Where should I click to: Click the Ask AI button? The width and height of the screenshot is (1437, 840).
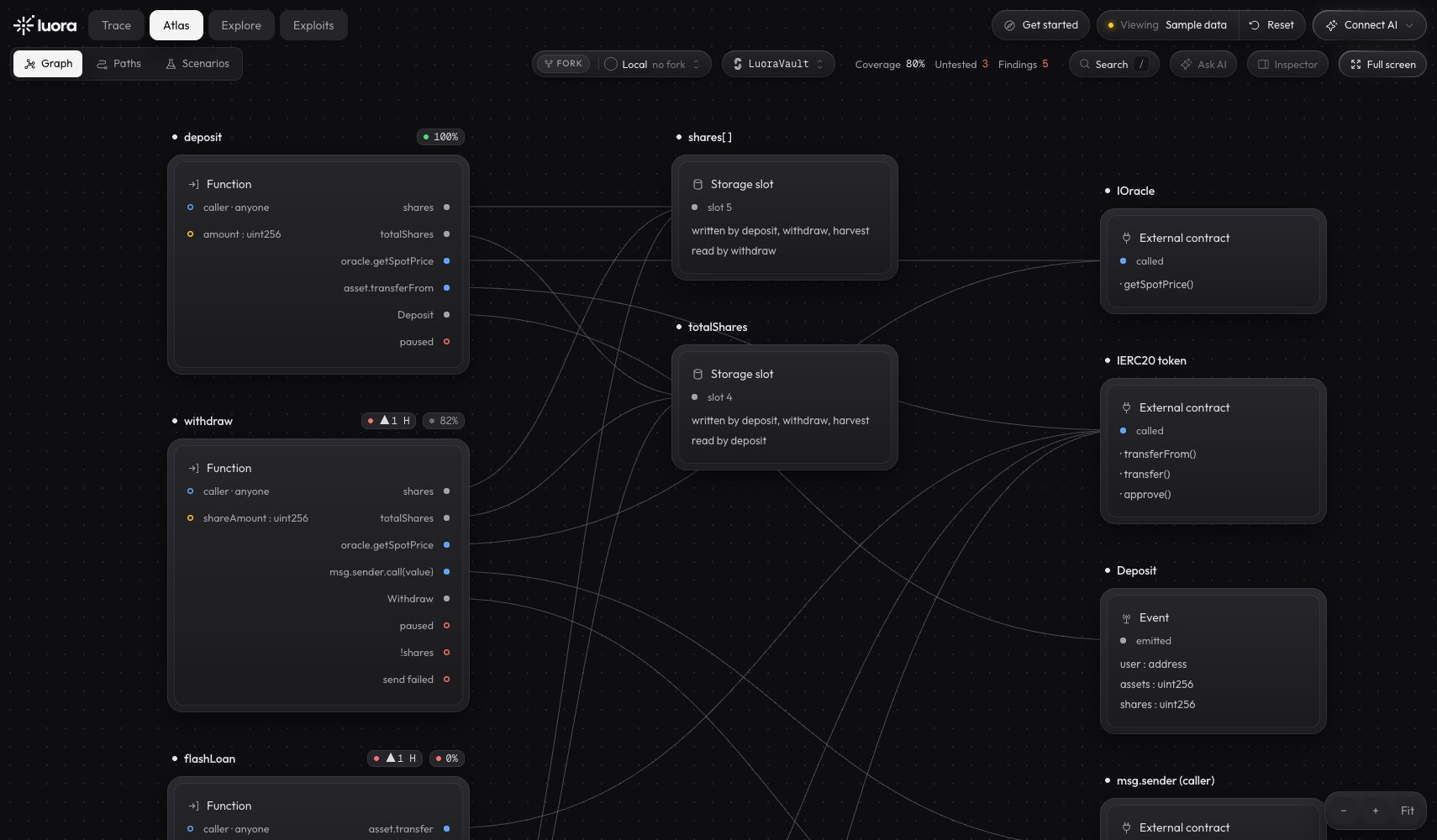[1203, 64]
